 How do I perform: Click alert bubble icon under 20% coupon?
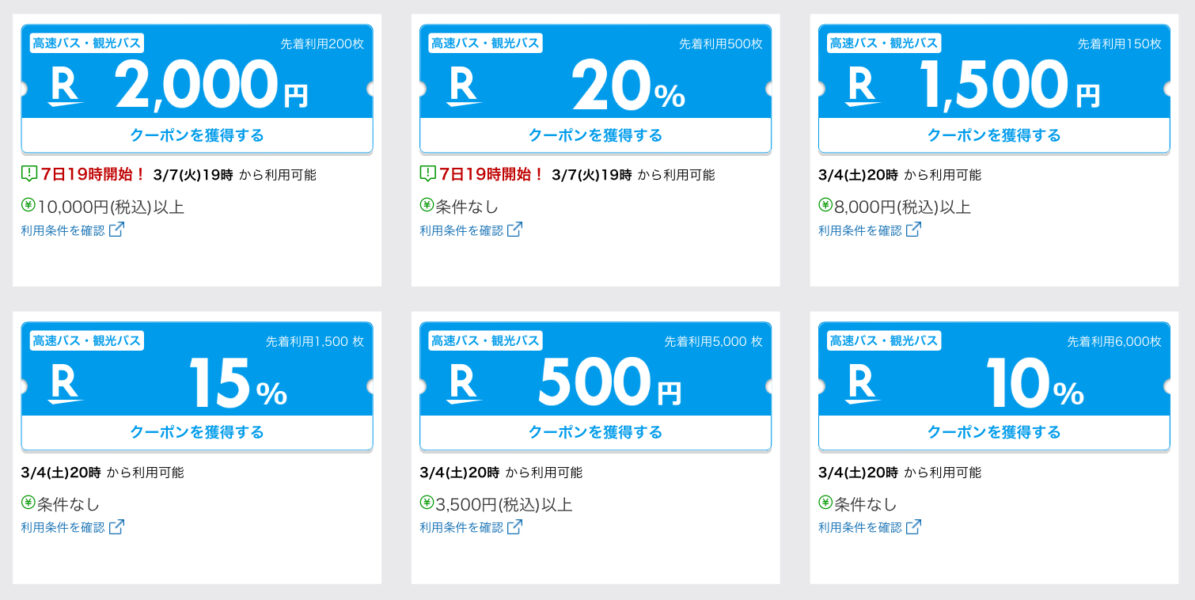coord(428,175)
